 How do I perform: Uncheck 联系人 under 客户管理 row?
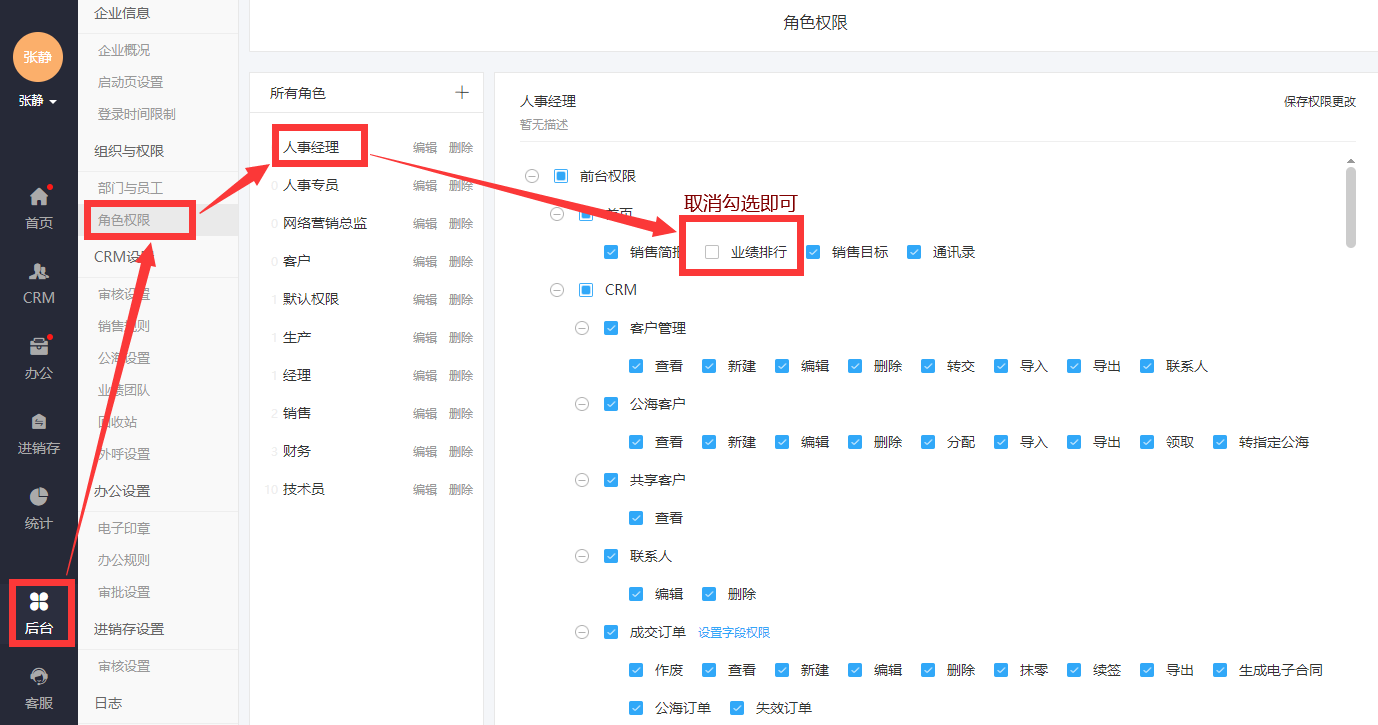[1147, 366]
